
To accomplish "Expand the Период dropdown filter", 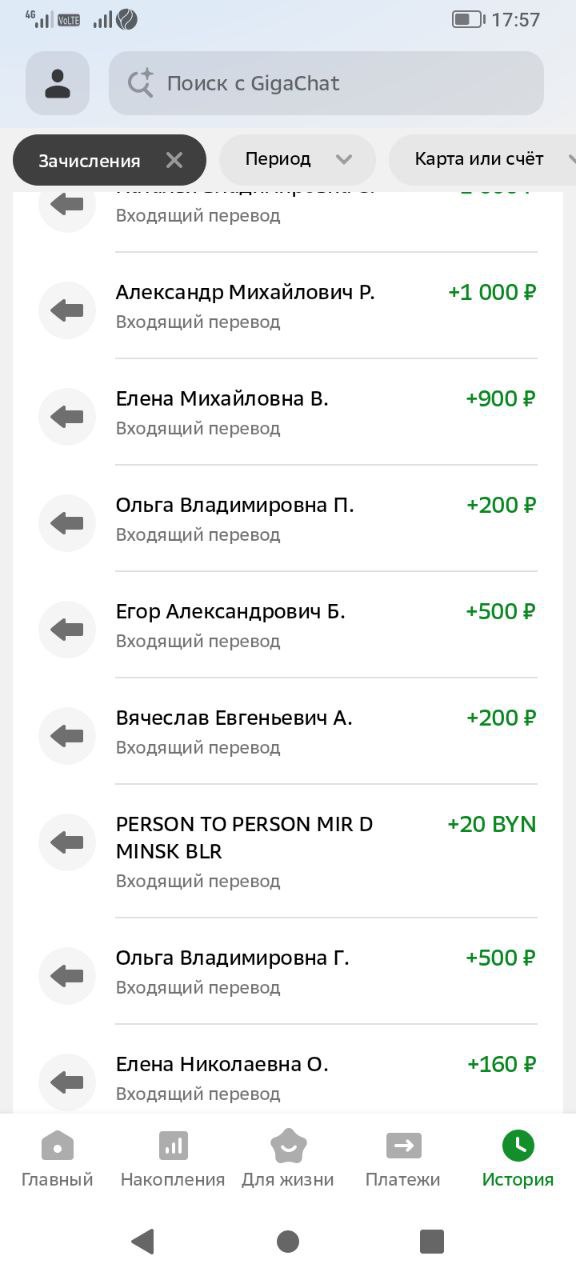I will click(x=298, y=159).
